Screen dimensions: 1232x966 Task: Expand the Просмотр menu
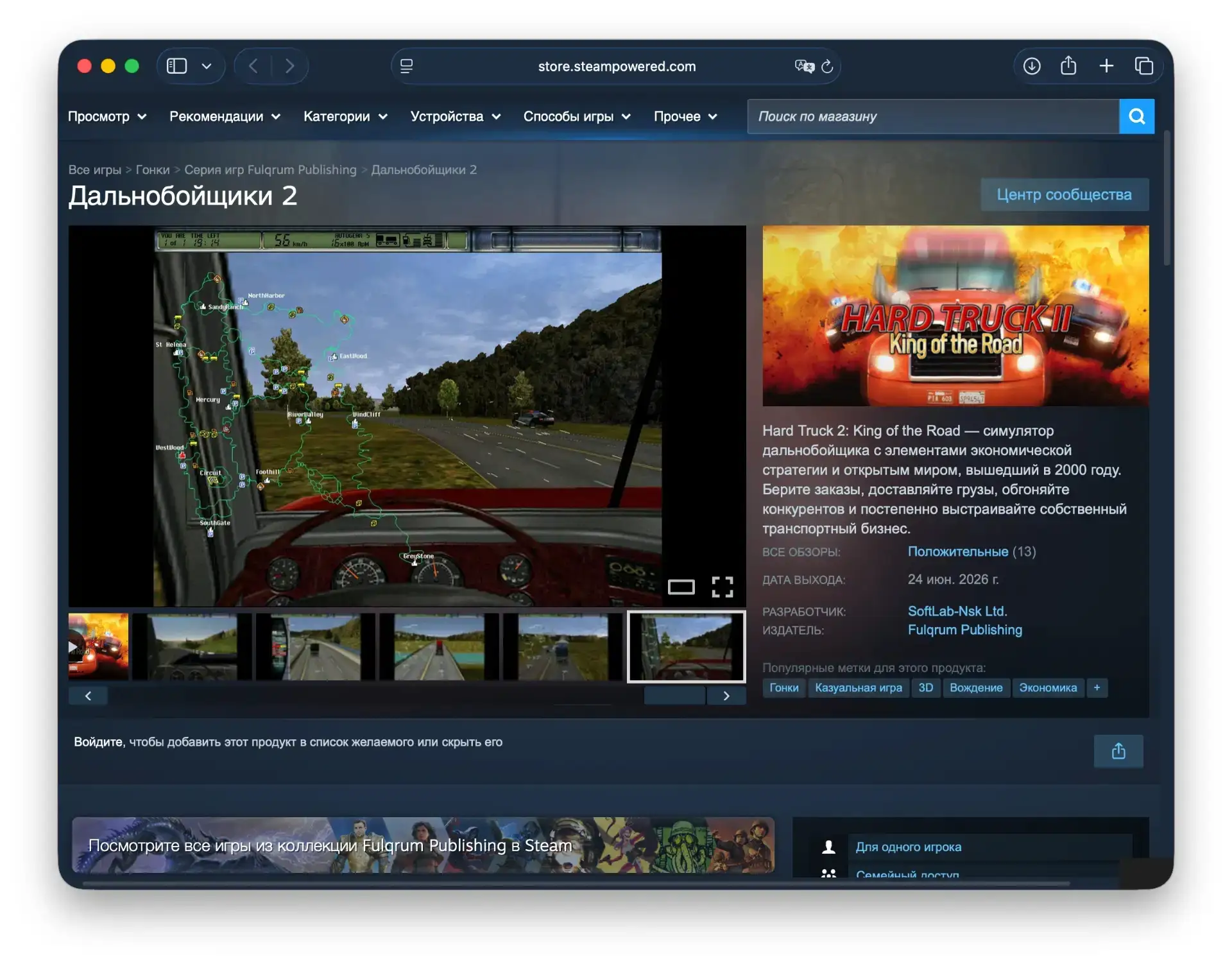[107, 117]
